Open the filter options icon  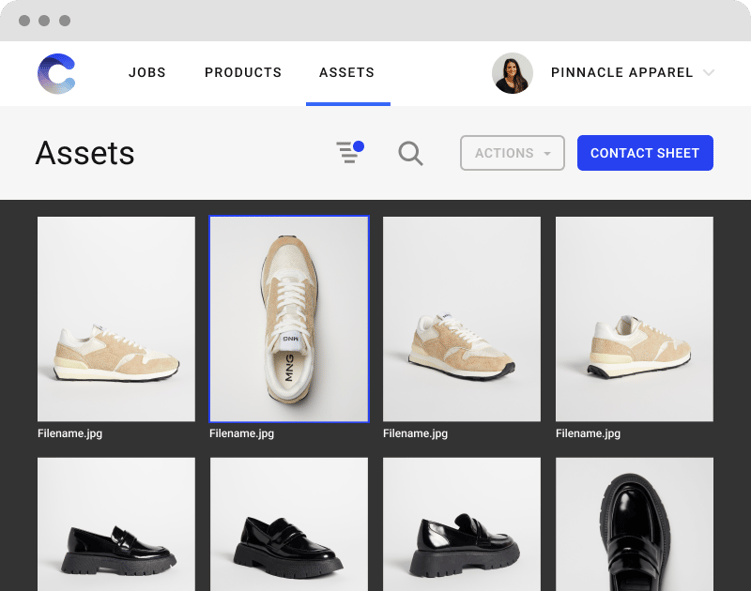point(350,152)
